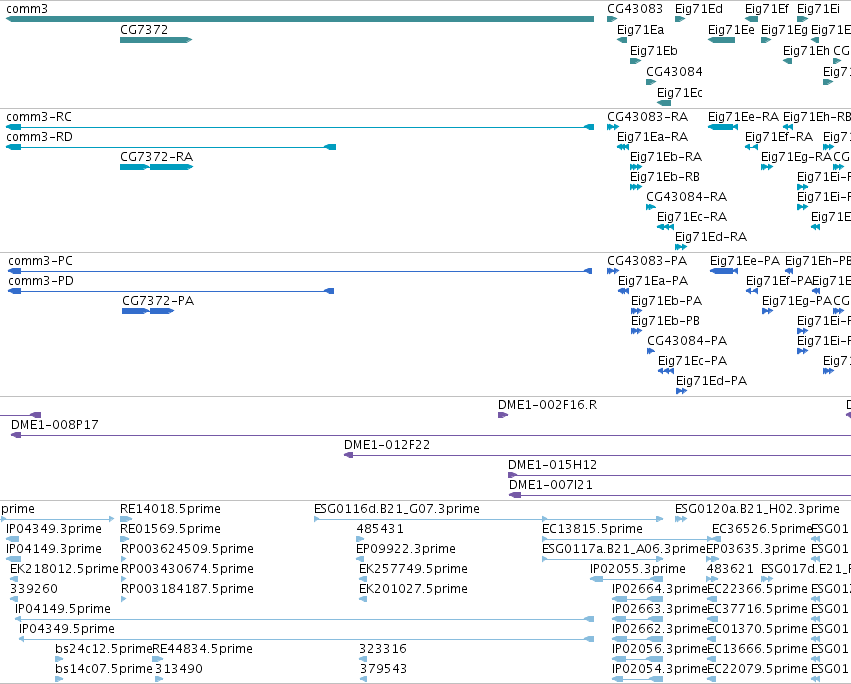The width and height of the screenshot is (851, 684).
Task: Click the DME1-008P17 clone label
Action: tap(55, 425)
